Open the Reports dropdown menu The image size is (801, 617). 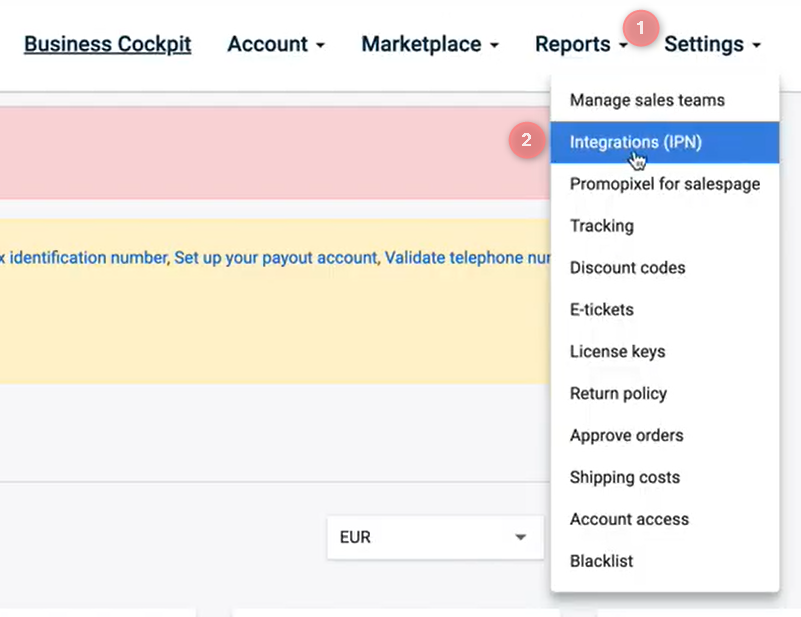(580, 44)
